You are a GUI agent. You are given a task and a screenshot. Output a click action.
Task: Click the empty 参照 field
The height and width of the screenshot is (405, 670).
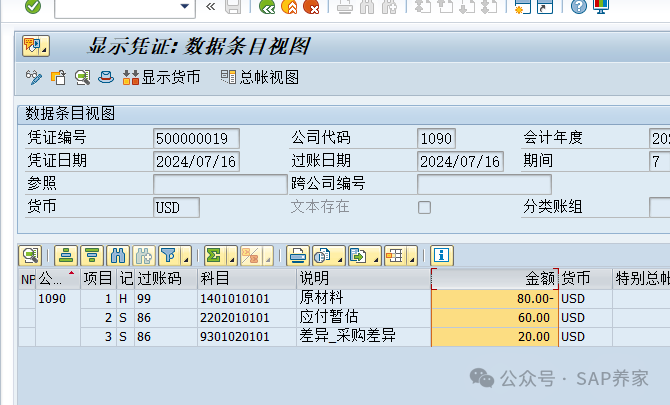coord(220,184)
